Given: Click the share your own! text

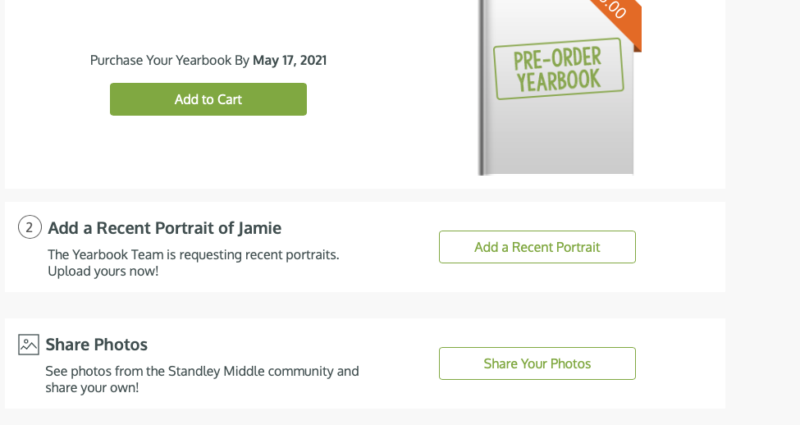Looking at the screenshot, I should point(92,388).
